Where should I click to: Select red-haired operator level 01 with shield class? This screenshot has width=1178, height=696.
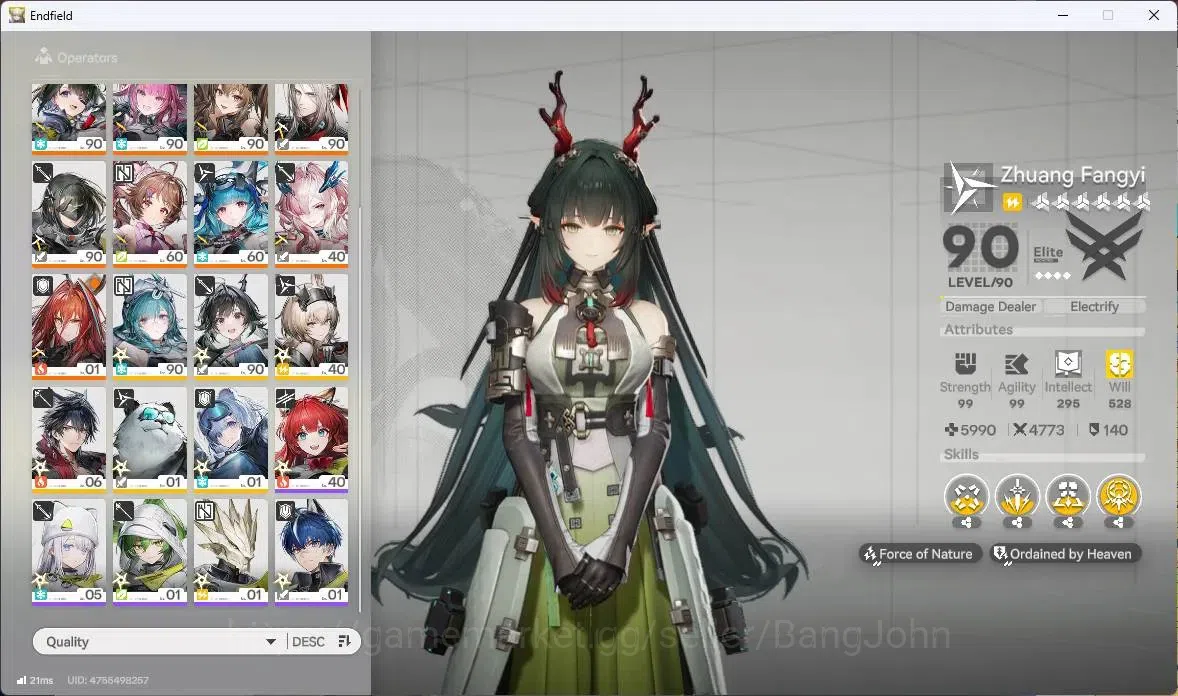click(68, 326)
